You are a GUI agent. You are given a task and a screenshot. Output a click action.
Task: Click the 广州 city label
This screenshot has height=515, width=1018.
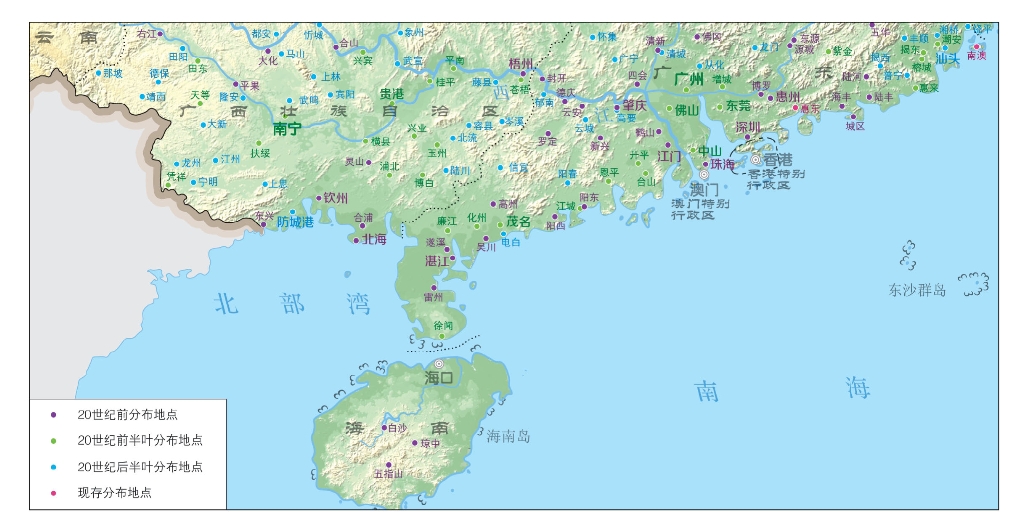[689, 80]
